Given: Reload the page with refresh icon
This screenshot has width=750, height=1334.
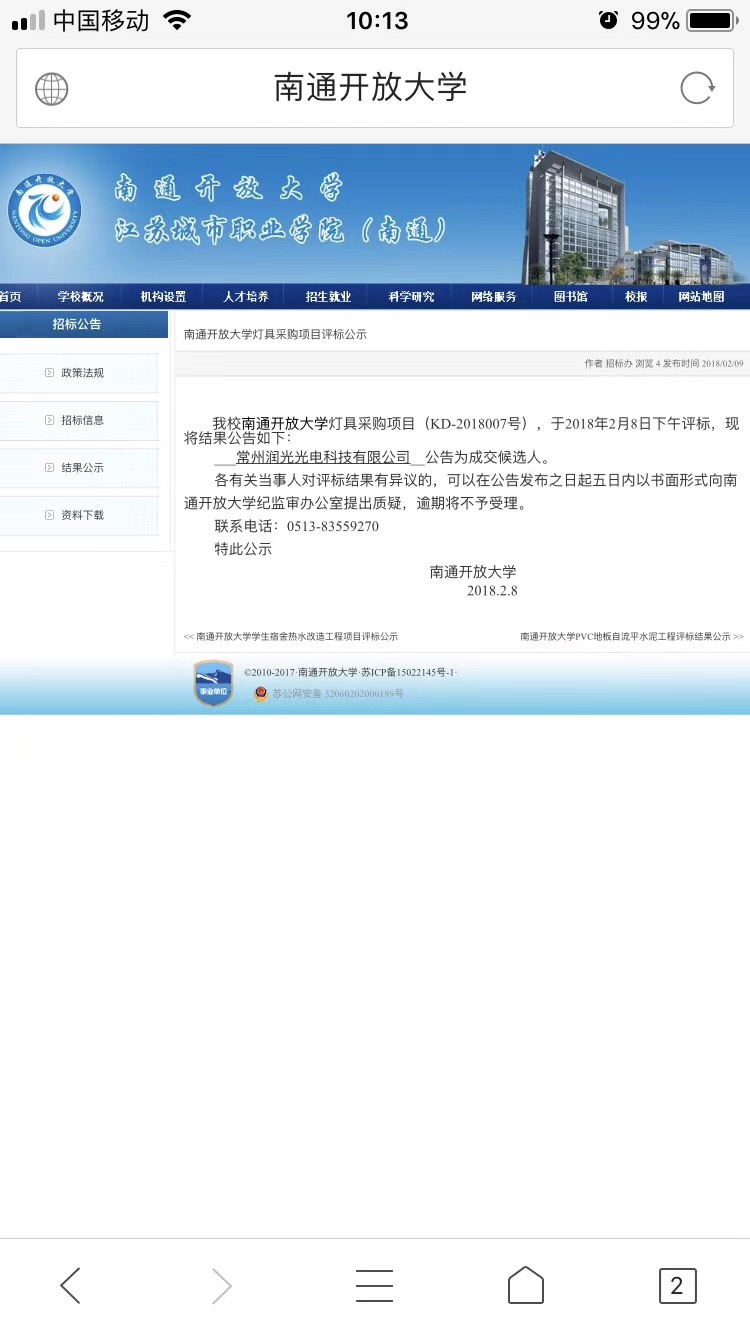Looking at the screenshot, I should (x=698, y=88).
